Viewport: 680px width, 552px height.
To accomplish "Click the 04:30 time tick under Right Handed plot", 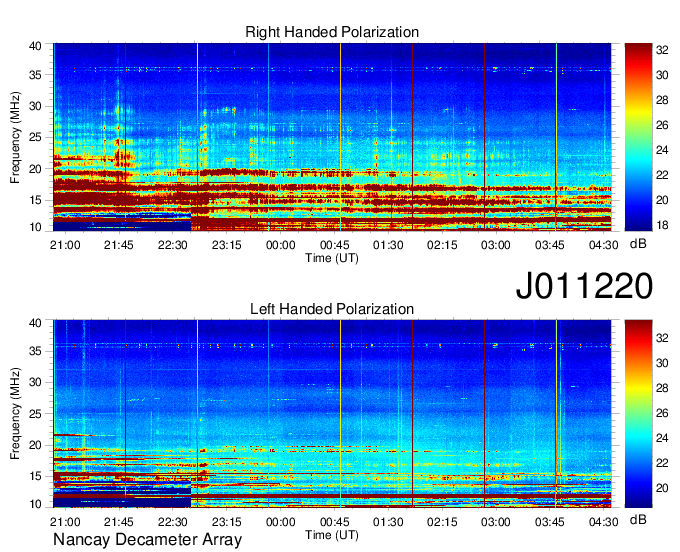I will point(603,245).
